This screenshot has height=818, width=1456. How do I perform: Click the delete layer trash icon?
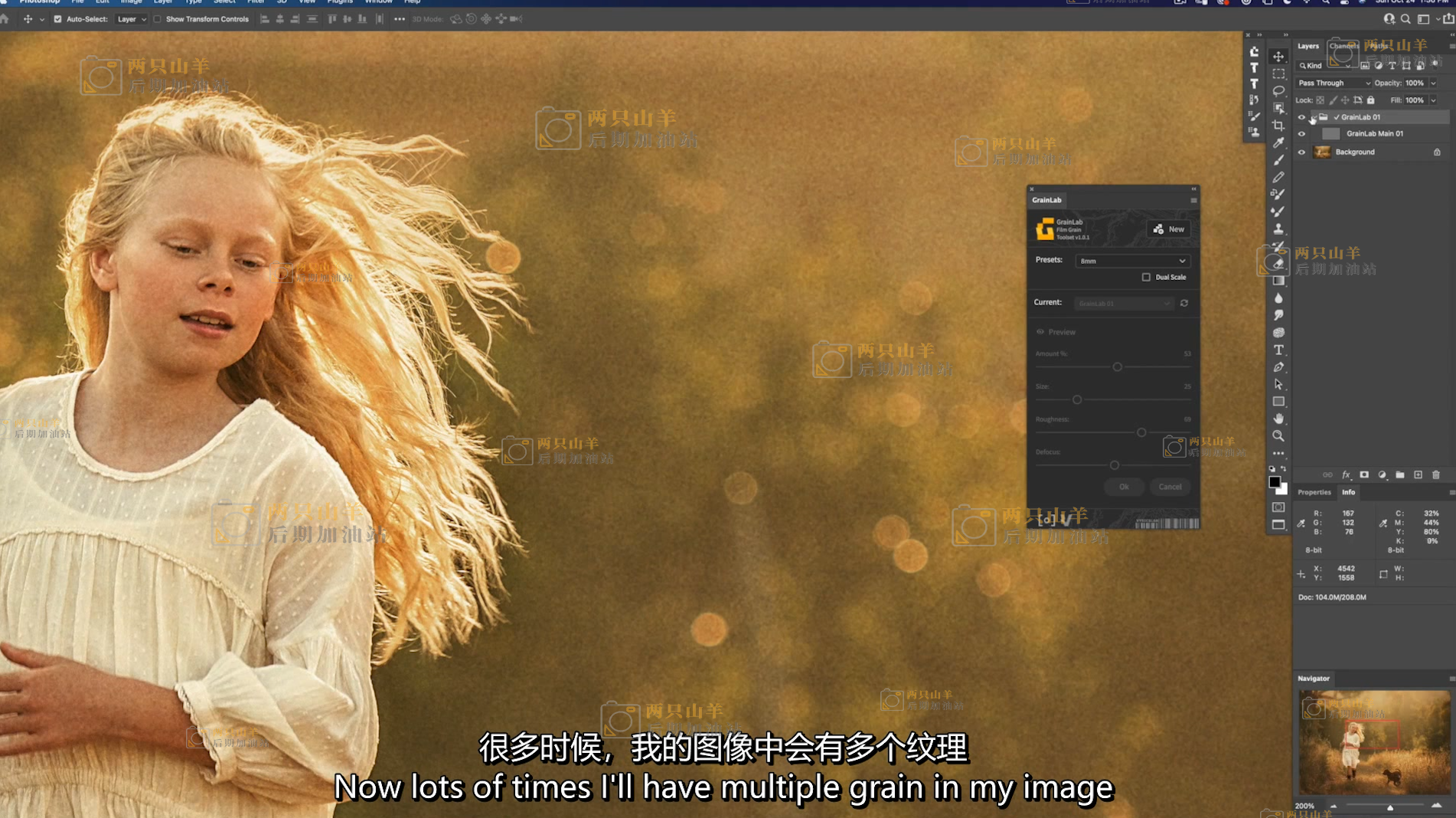pos(1436,475)
